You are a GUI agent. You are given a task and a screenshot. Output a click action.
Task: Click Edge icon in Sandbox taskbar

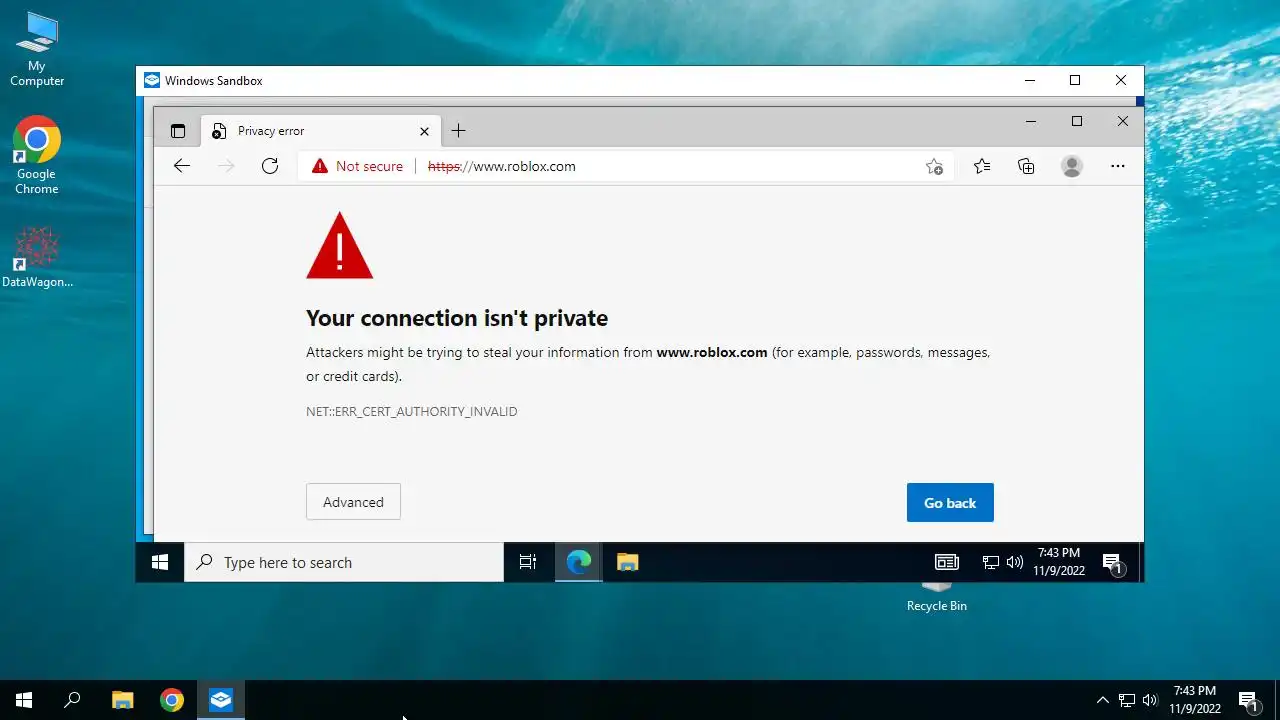pyautogui.click(x=579, y=562)
